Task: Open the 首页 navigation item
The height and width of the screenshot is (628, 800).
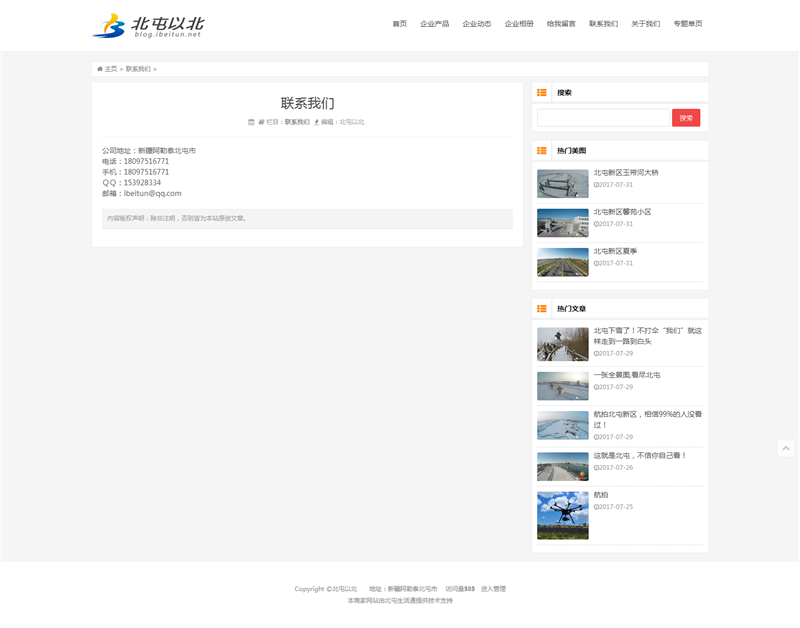Action: point(400,24)
